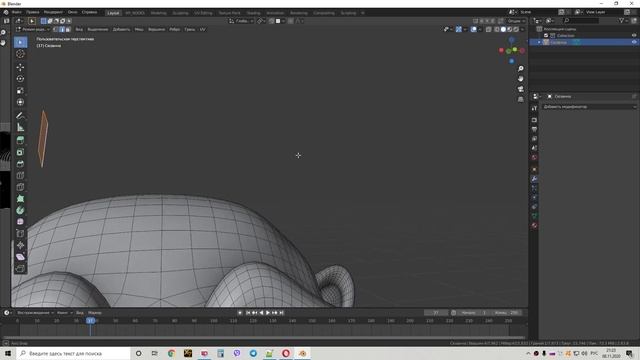The width and height of the screenshot is (640, 360).
Task: Enable edge select mode
Action: (x=62, y=29)
